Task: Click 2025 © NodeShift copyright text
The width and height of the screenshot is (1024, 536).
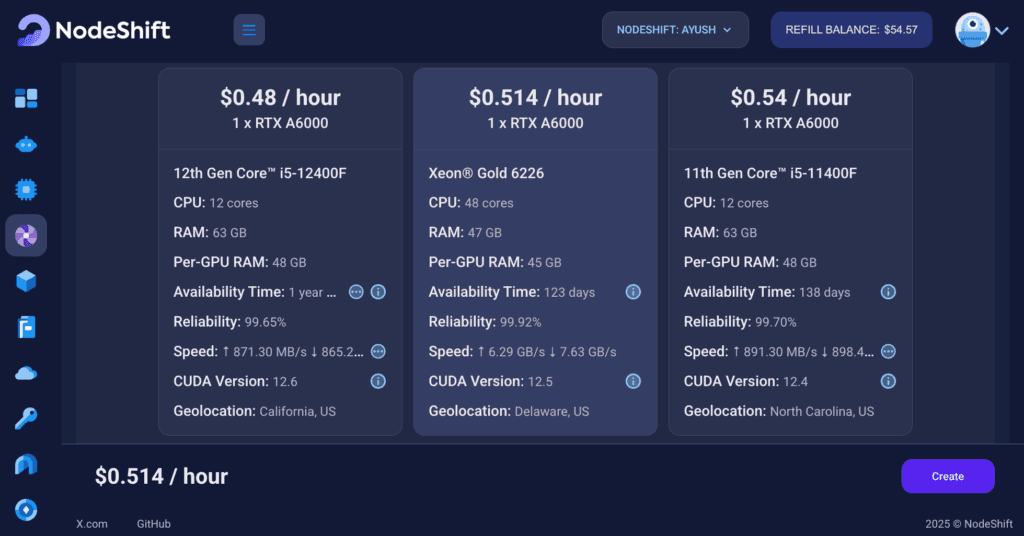Action: pyautogui.click(x=968, y=524)
